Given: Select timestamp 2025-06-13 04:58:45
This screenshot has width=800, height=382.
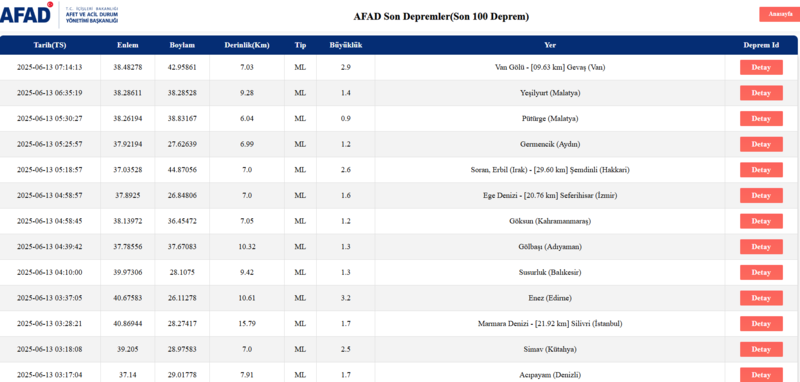Looking at the screenshot, I should point(49,221).
